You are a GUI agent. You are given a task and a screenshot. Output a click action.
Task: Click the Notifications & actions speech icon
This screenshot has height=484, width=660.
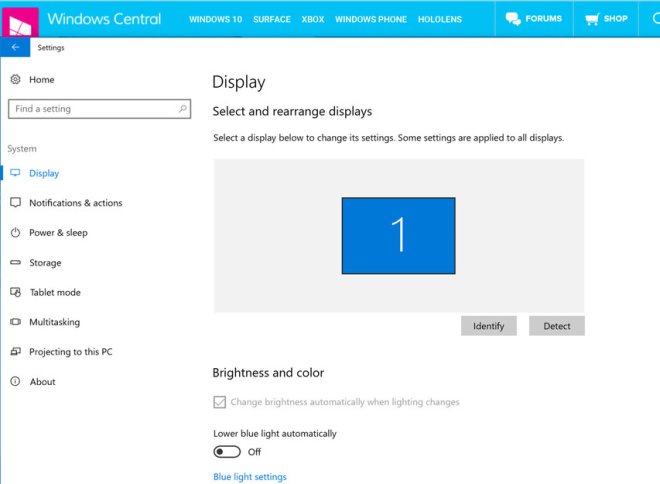point(15,202)
